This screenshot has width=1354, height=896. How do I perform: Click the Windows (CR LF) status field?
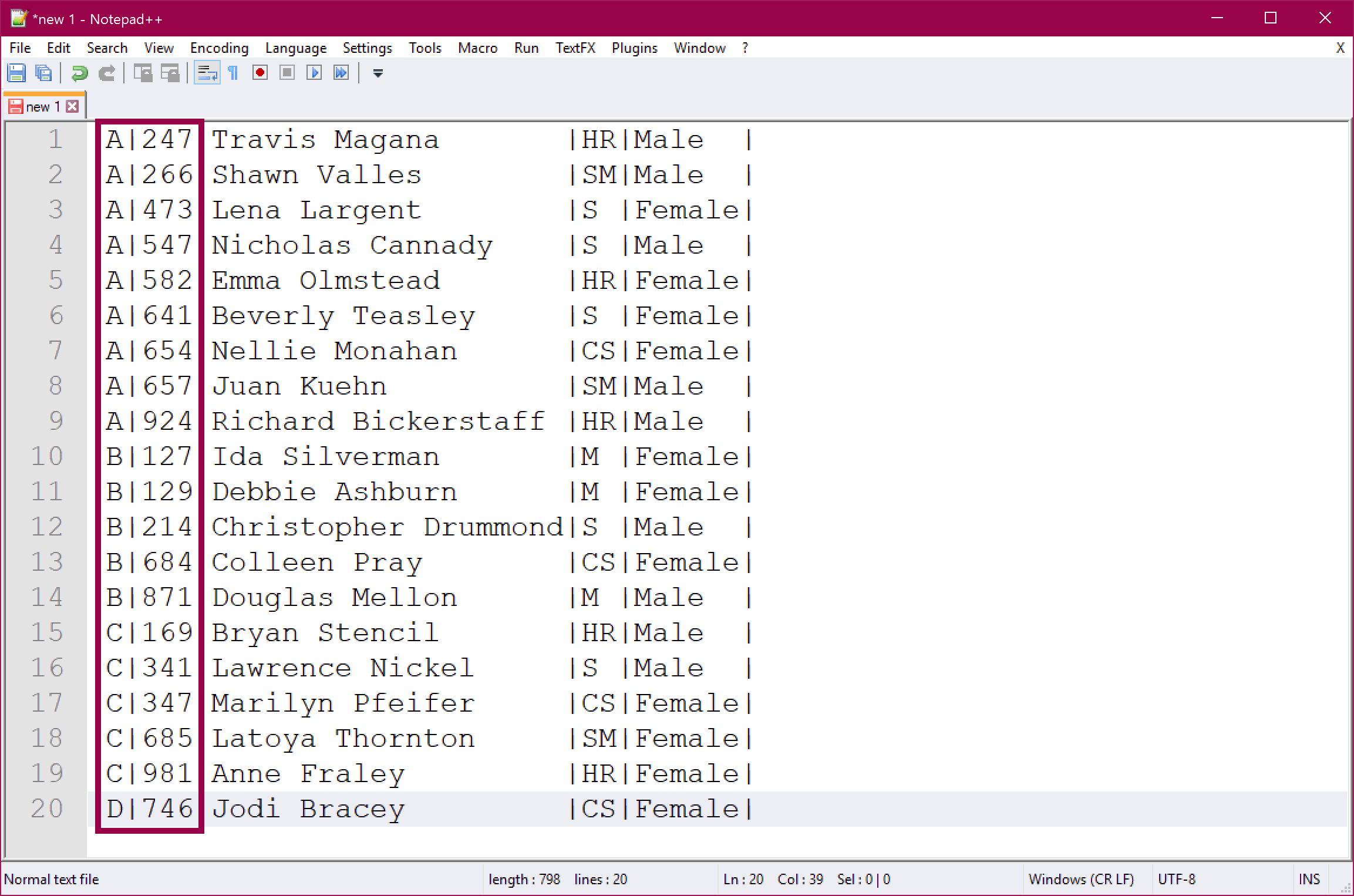[1081, 879]
